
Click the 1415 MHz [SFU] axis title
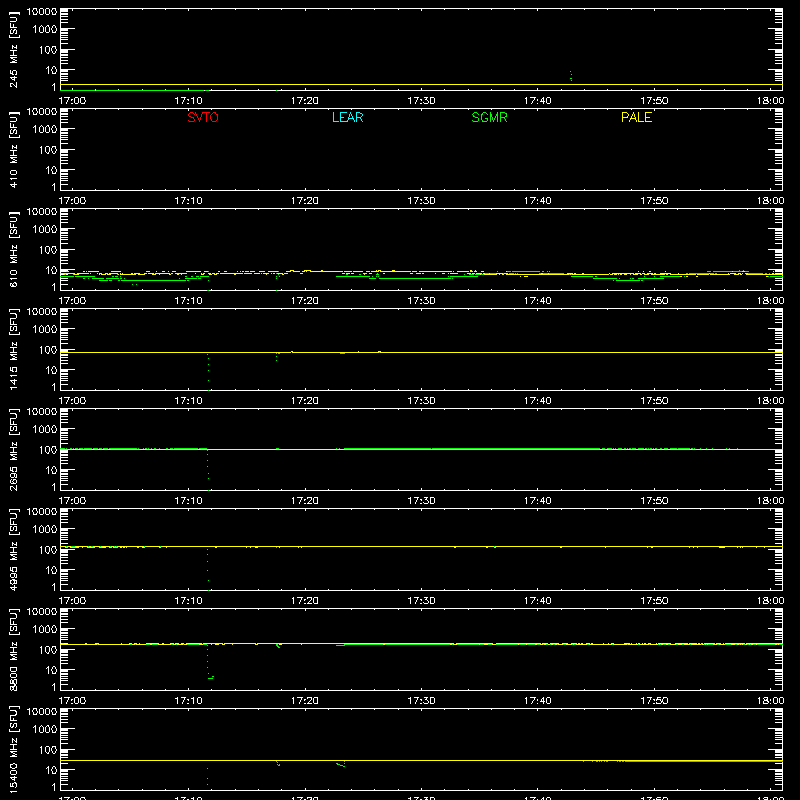point(13,349)
